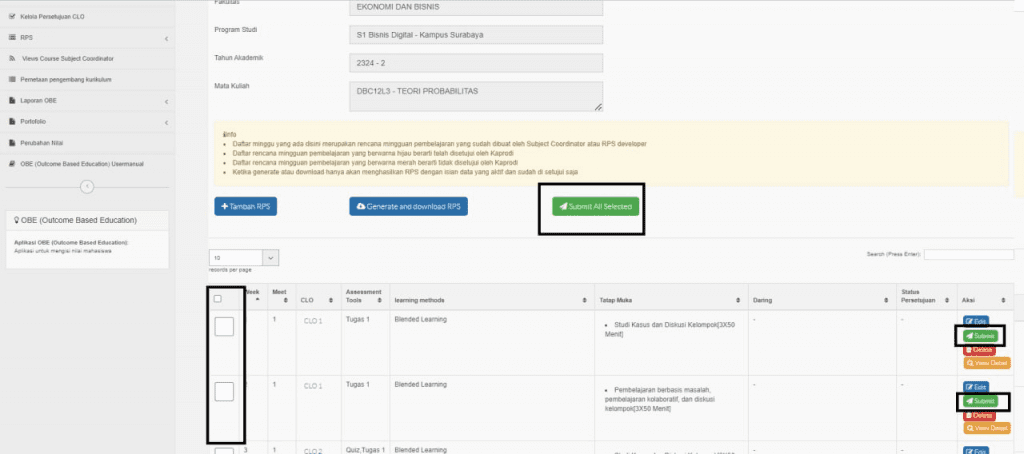Screen dimensions: 1024x454
Task: Delete the second row's weekly plan
Action: (979, 414)
